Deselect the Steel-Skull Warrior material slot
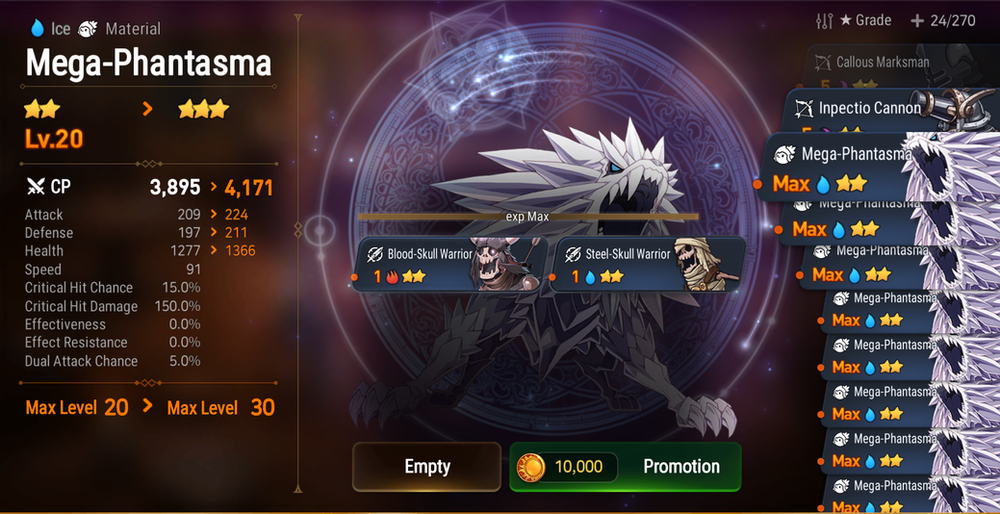The height and width of the screenshot is (514, 1000). pyautogui.click(x=647, y=264)
